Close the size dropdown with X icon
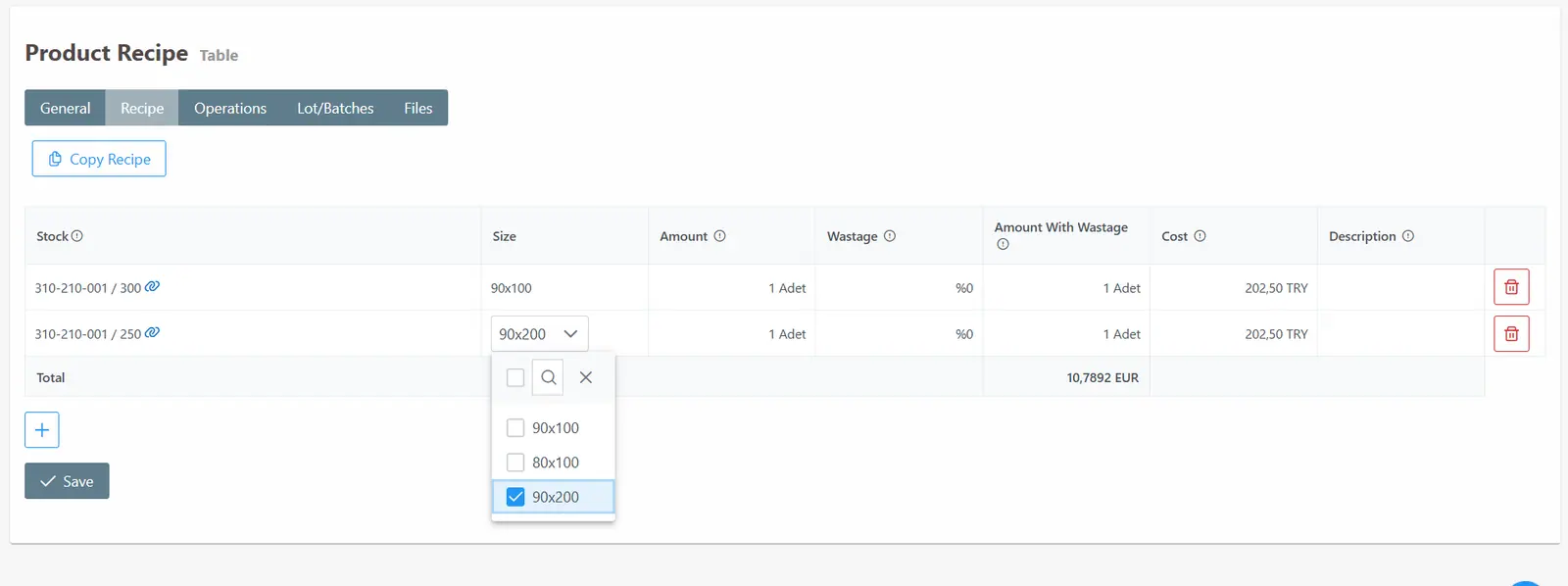Image resolution: width=1568 pixels, height=586 pixels. pos(586,377)
